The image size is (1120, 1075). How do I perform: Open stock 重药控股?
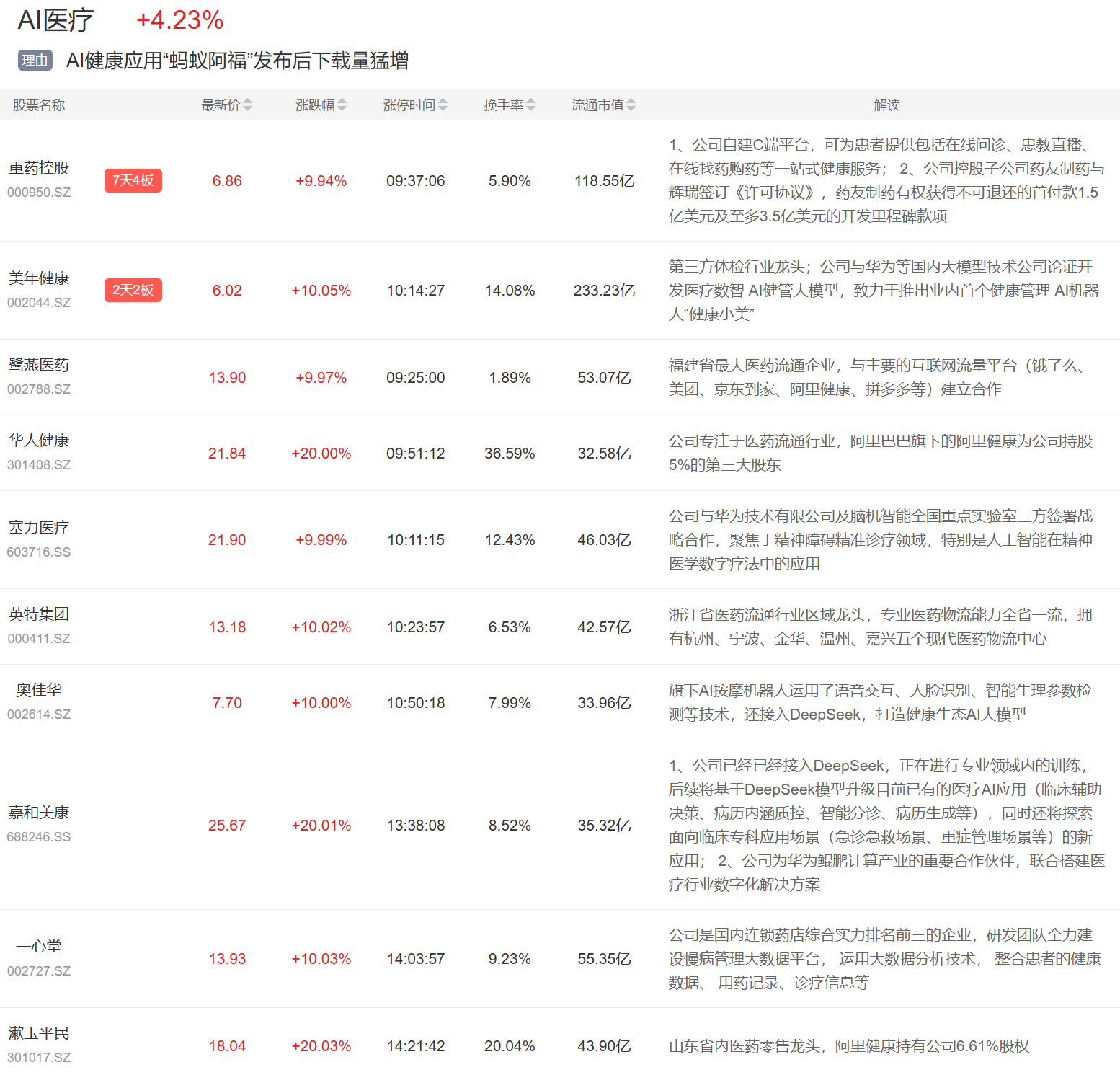point(39,168)
